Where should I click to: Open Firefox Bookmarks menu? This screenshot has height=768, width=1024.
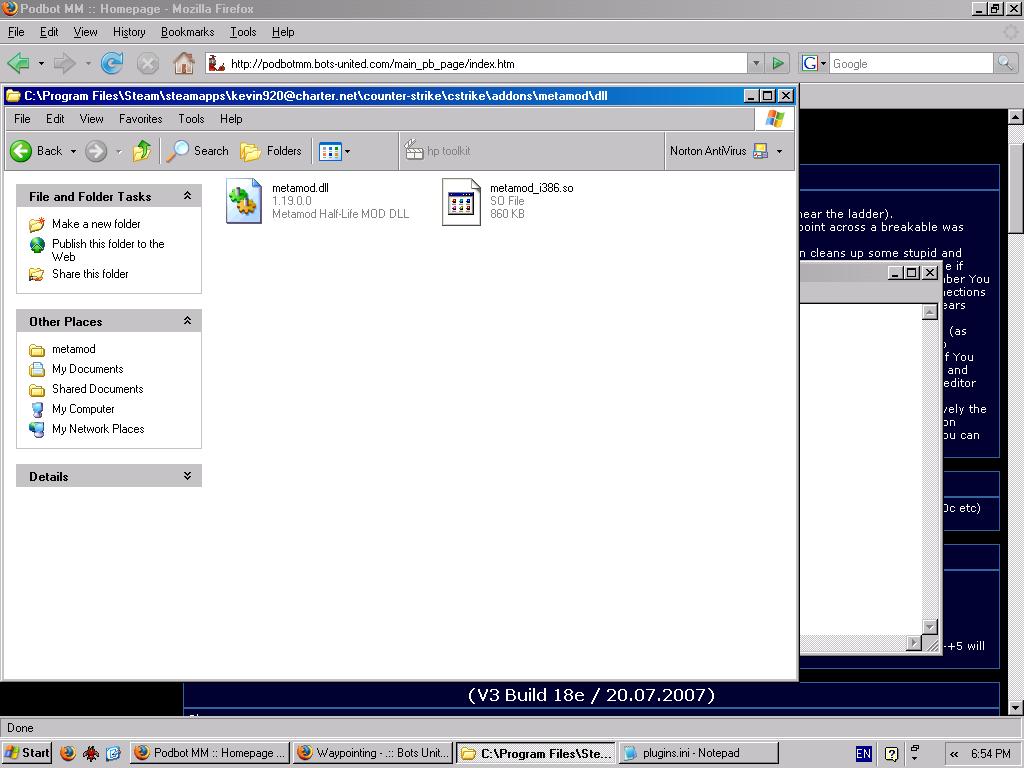tap(187, 32)
